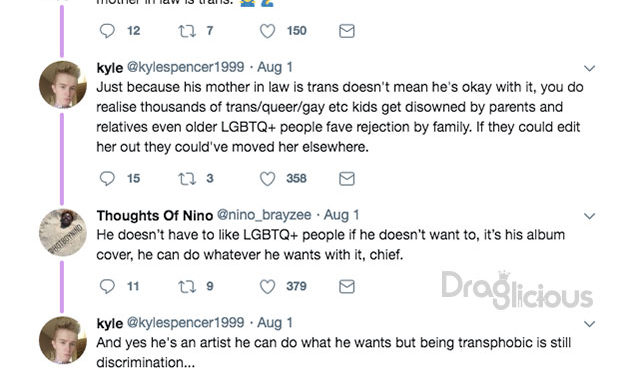Retweet kyle's tweet with 3 retweets
This screenshot has height=368, width=637.
tap(187, 179)
